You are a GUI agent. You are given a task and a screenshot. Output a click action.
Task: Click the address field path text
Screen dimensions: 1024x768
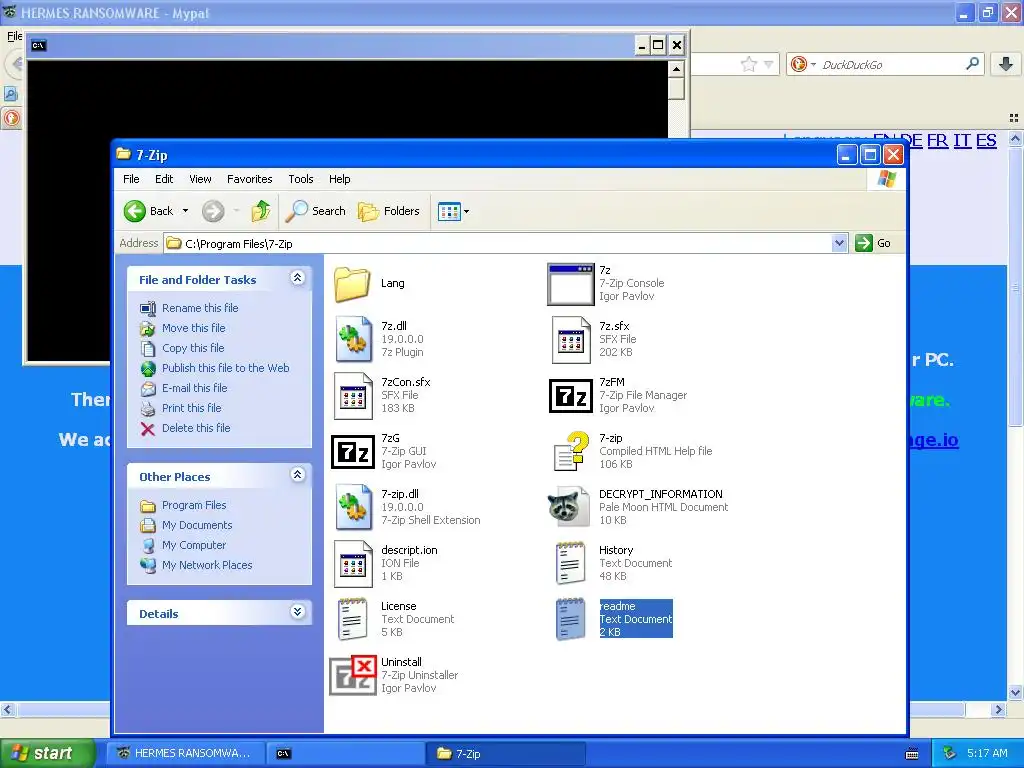(x=238, y=244)
